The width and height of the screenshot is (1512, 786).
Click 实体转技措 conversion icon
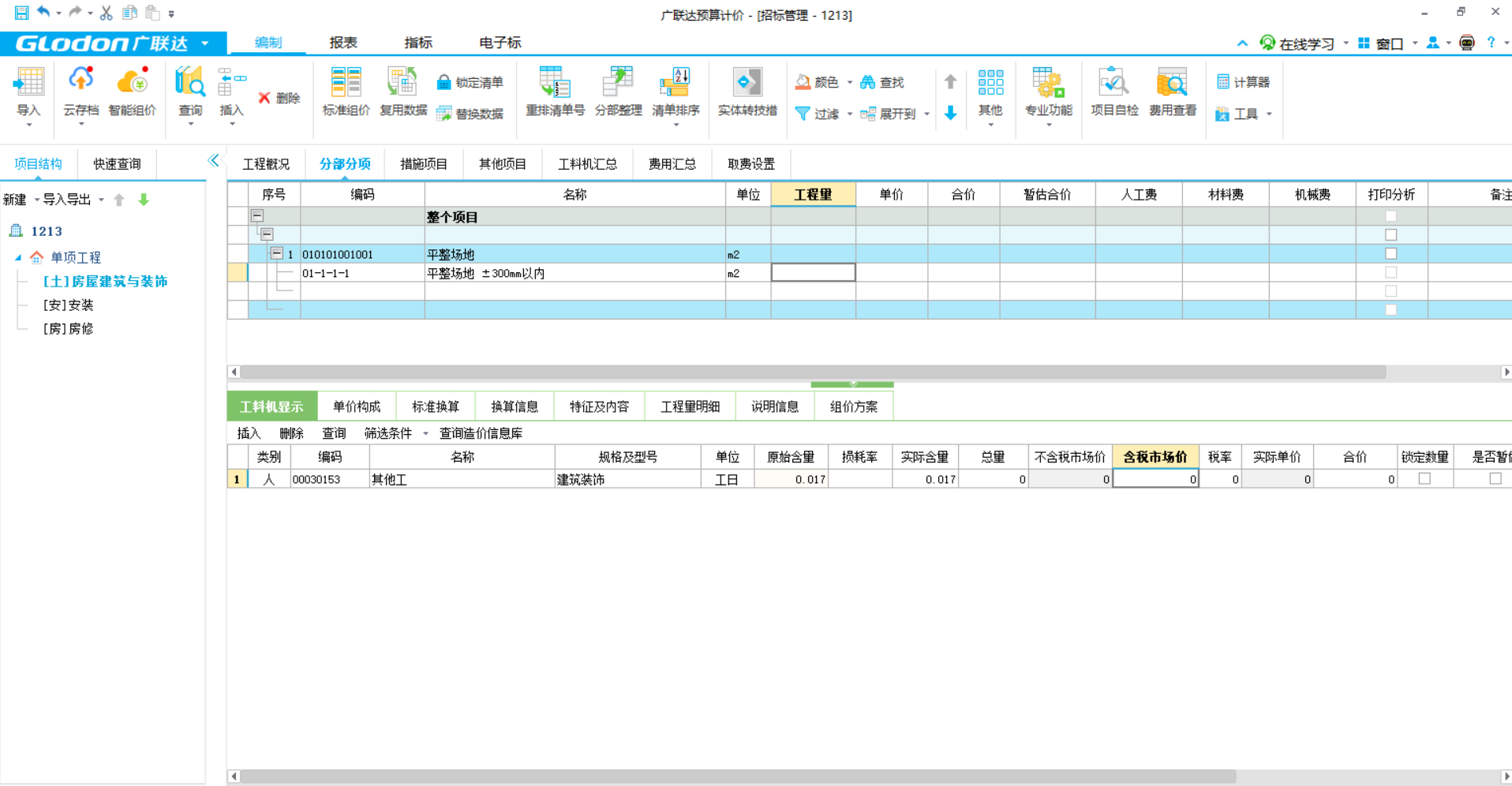click(x=747, y=82)
